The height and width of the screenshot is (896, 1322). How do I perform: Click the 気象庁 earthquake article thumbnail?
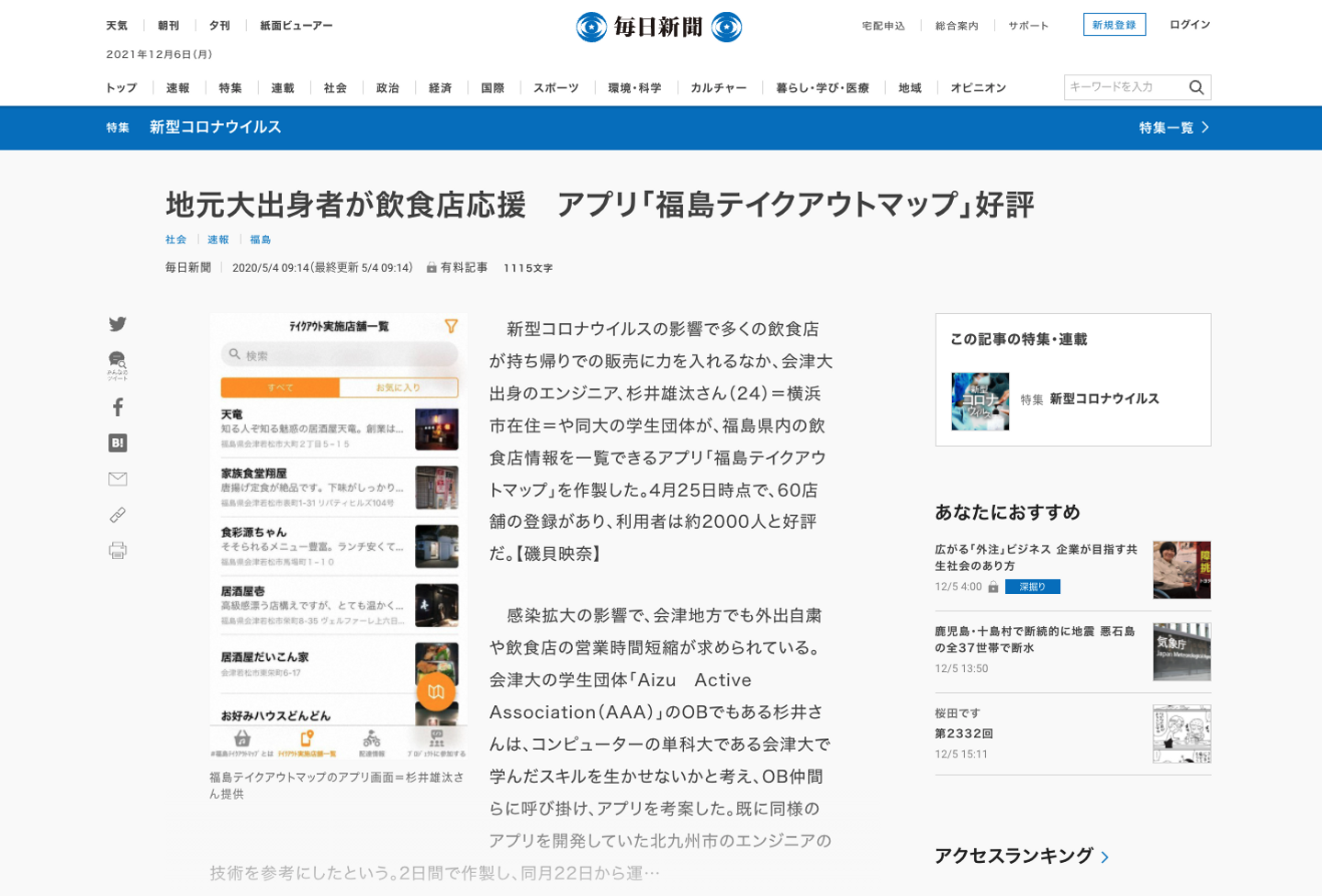click(1182, 652)
